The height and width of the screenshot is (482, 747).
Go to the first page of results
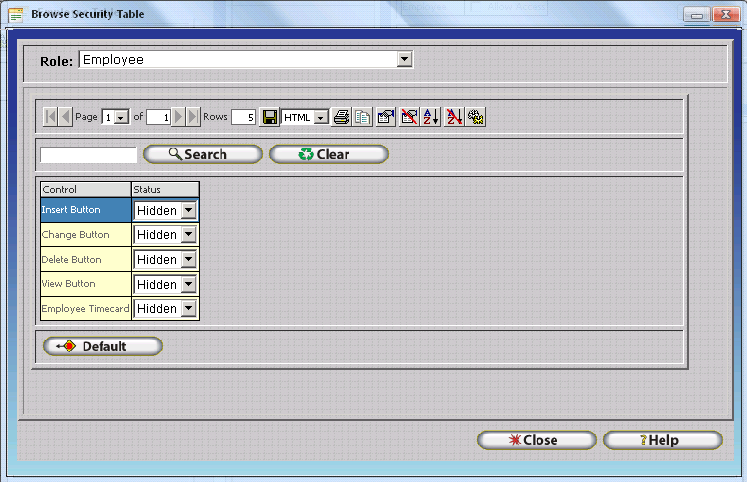coord(50,117)
